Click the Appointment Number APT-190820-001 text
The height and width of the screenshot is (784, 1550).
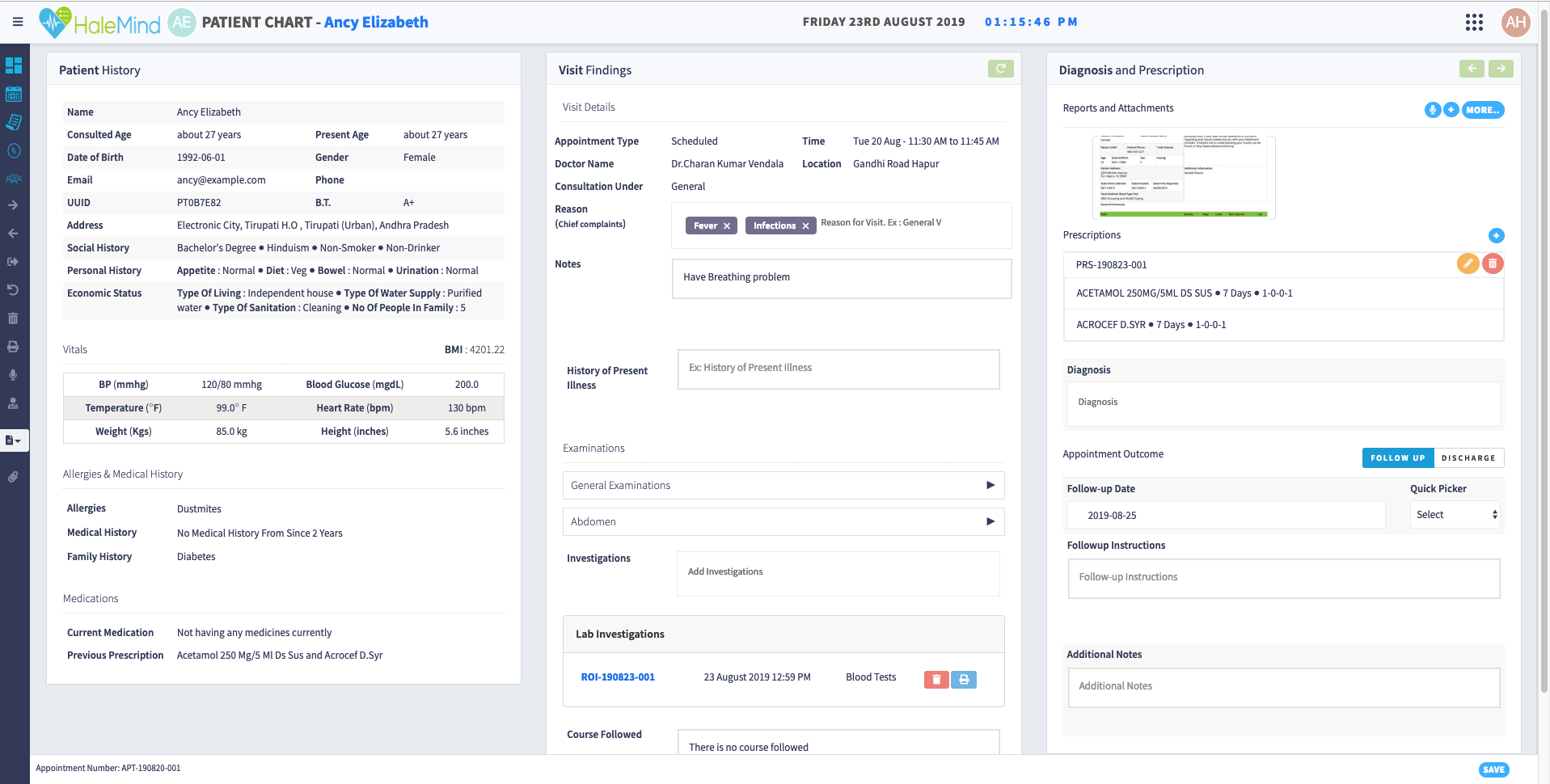pyautogui.click(x=108, y=769)
